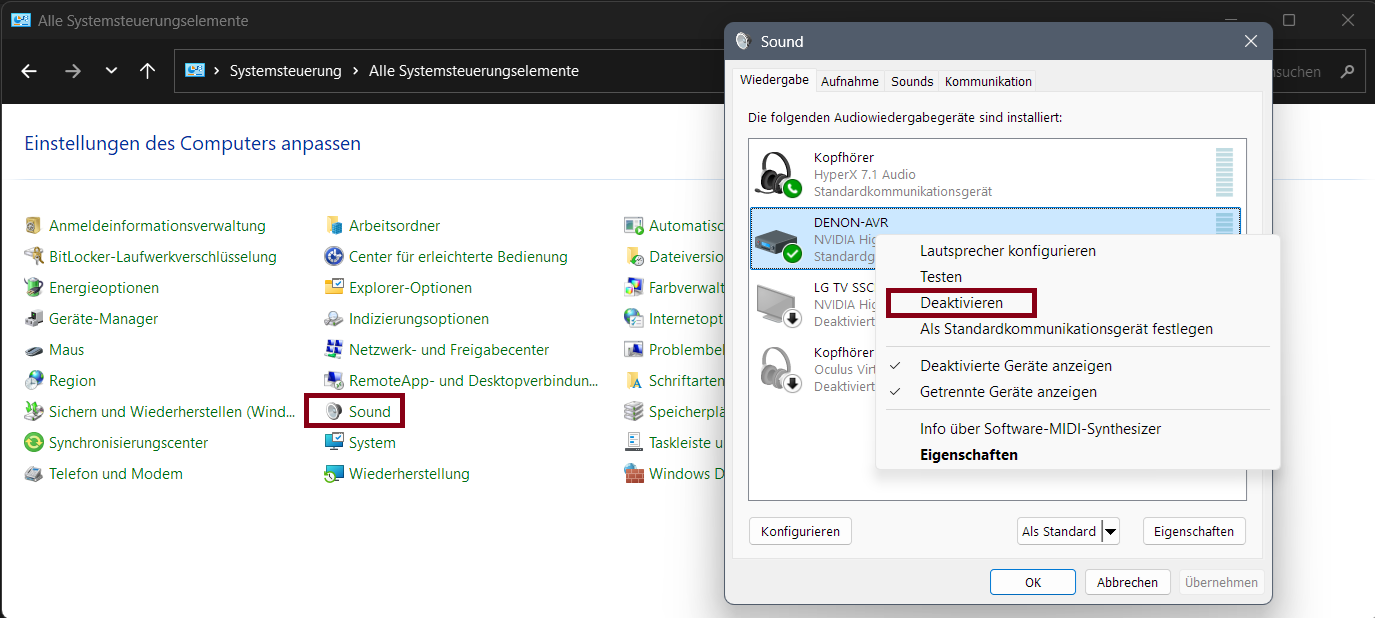Screen dimensions: 1375x618
Task: Select the Kopfhörer Oculus device icon
Action: tap(779, 370)
